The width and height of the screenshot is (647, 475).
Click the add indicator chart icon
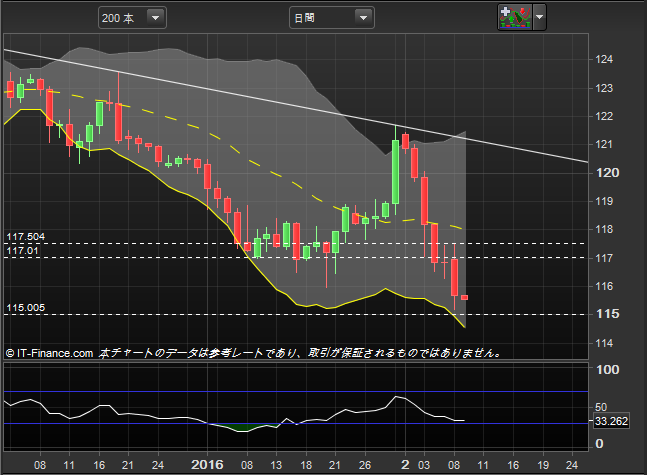[515, 17]
